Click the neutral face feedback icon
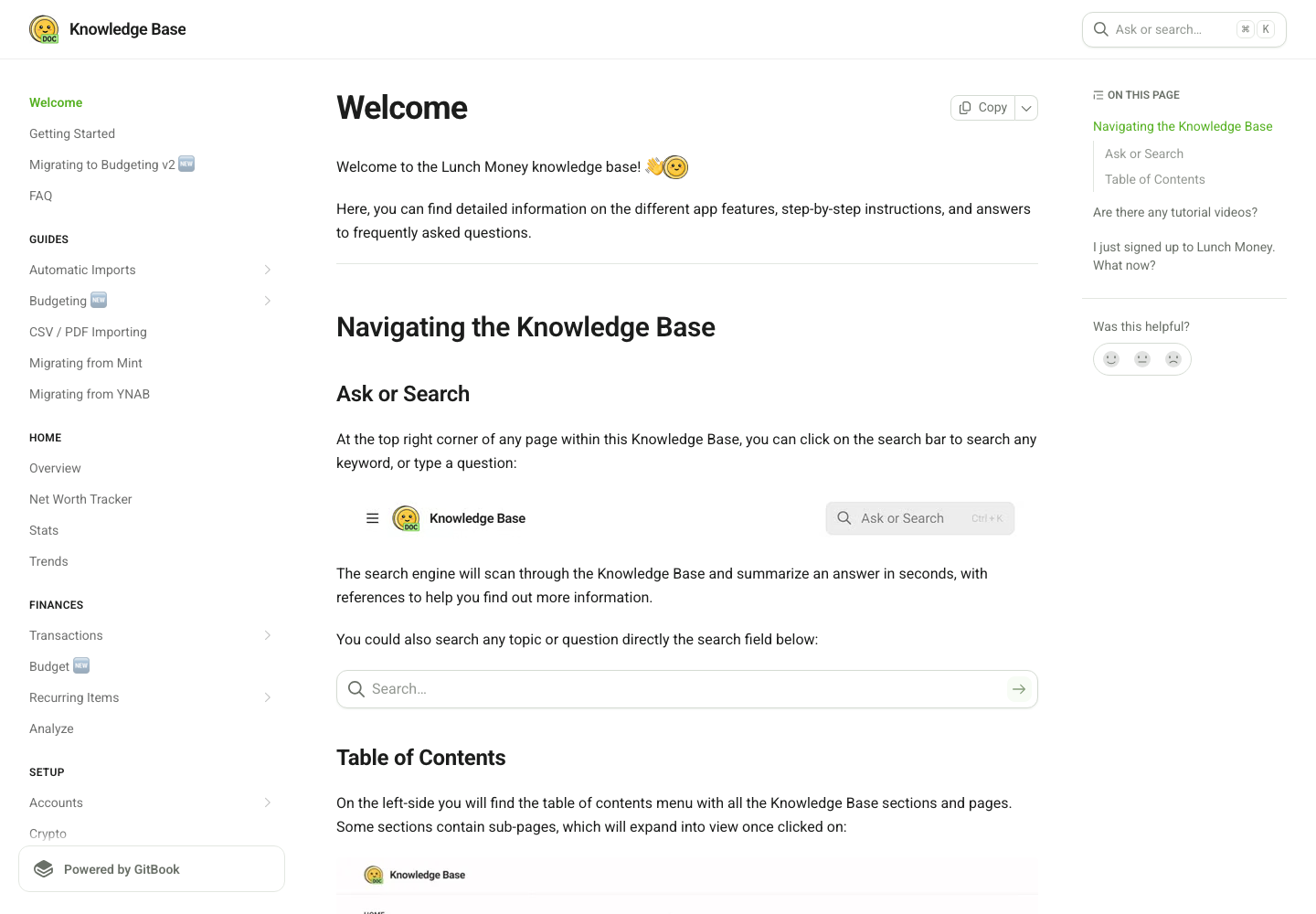The image size is (1316, 914). pyautogui.click(x=1142, y=359)
